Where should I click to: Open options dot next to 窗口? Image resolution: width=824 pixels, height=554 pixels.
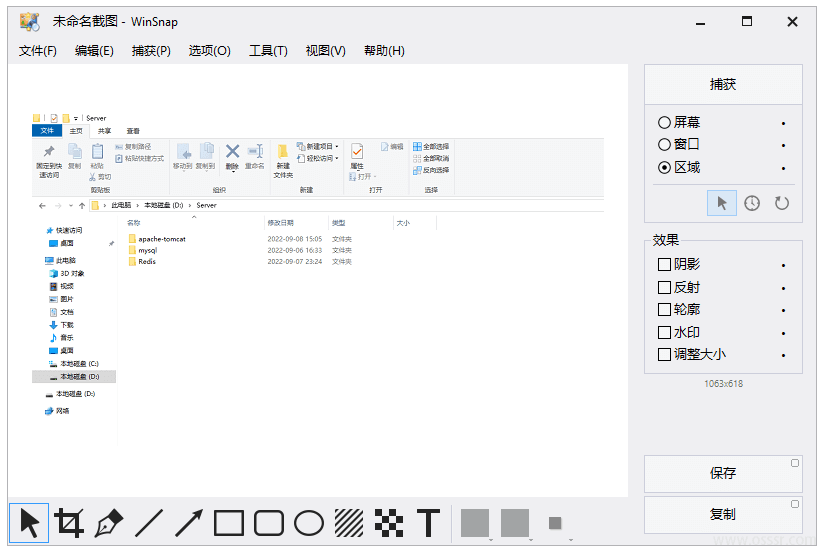(784, 146)
